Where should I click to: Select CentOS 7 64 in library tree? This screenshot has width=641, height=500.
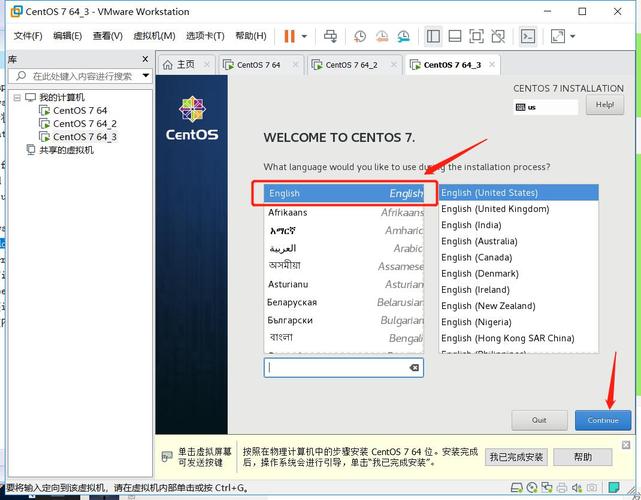tap(80, 110)
